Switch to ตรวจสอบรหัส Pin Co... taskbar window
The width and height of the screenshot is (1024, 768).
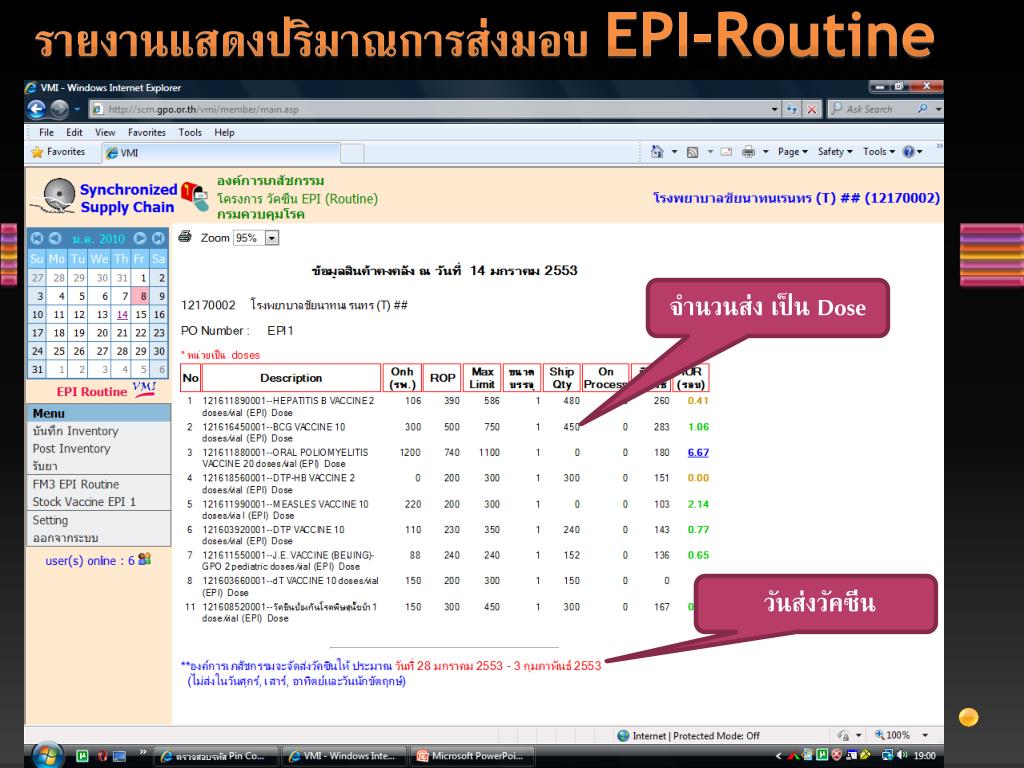click(x=216, y=756)
